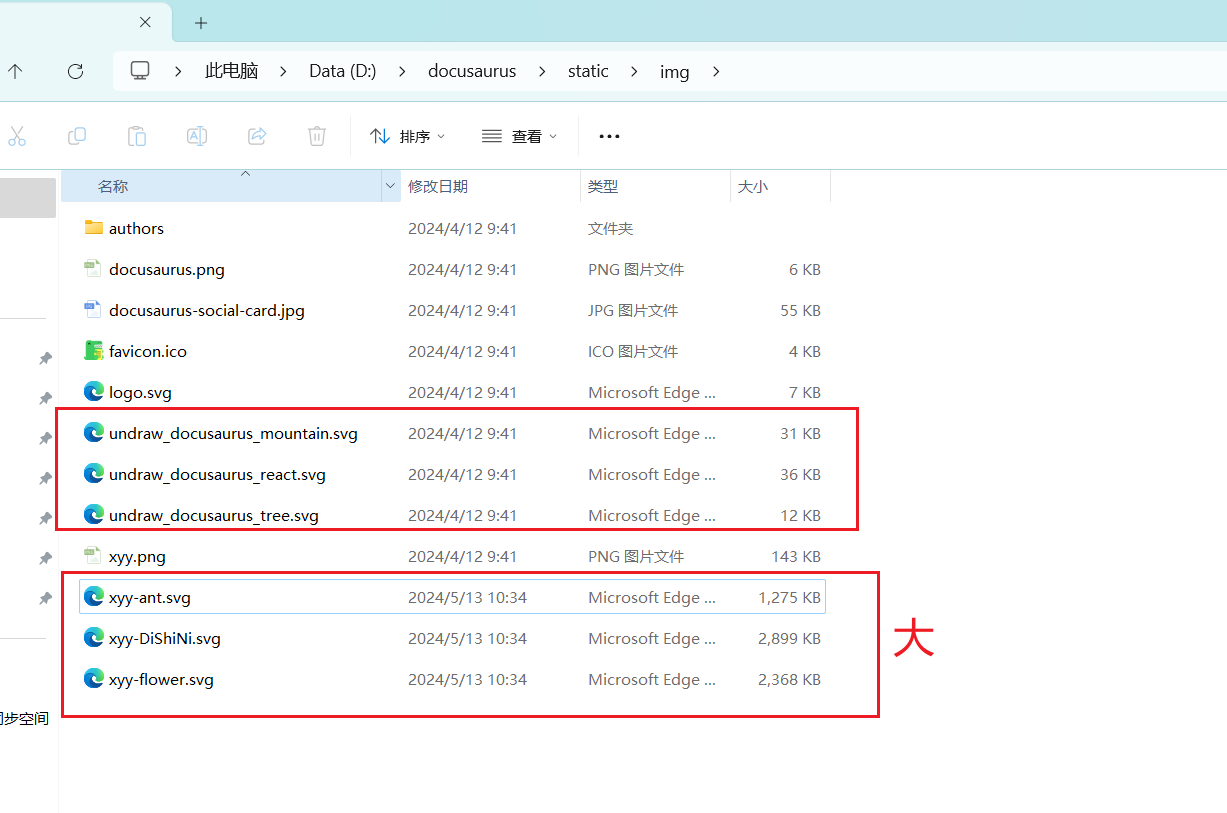Select the logo.svg Edge icon
Image resolution: width=1227 pixels, height=813 pixels.
click(x=94, y=391)
